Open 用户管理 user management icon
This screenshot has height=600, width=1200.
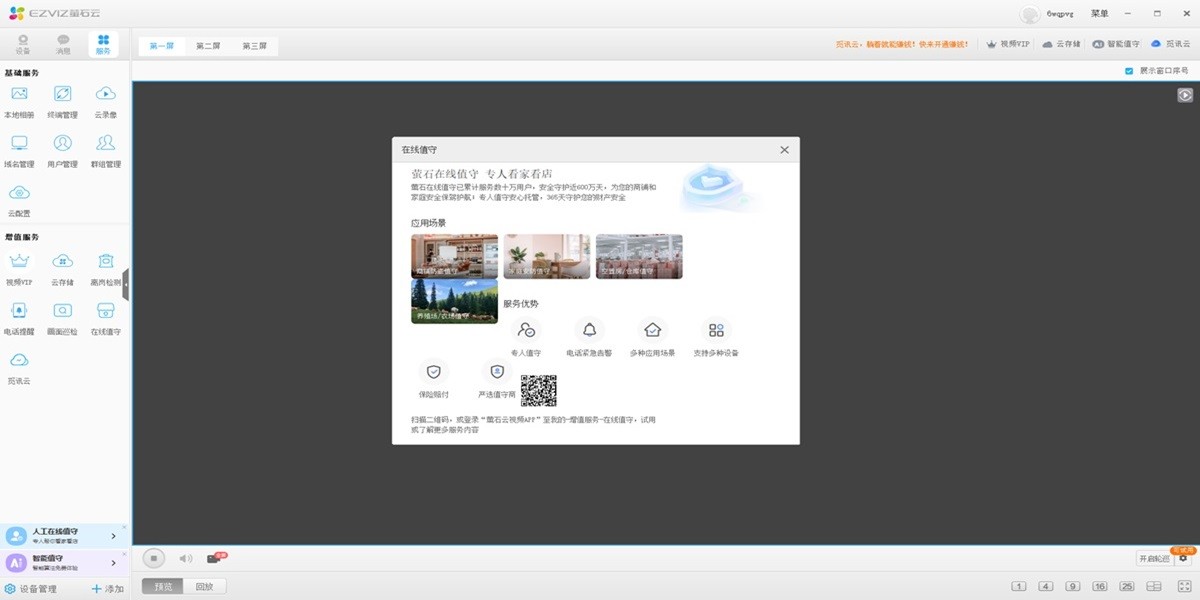[62, 148]
